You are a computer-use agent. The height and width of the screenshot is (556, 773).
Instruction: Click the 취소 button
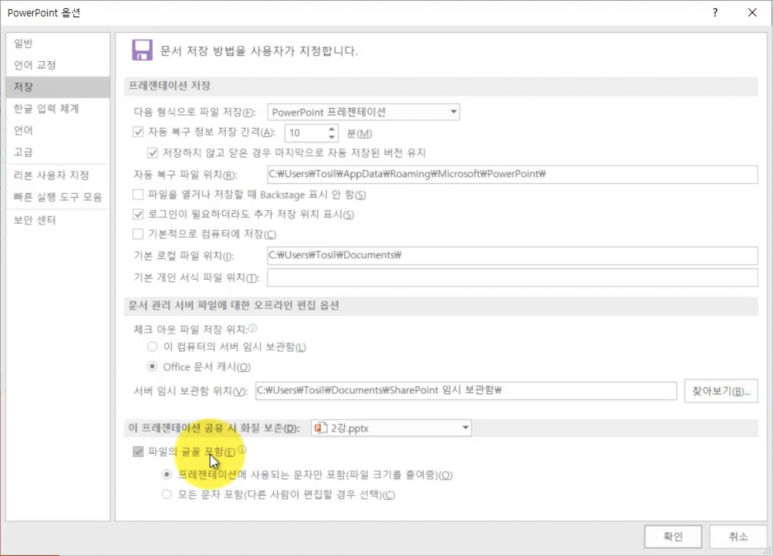(738, 536)
